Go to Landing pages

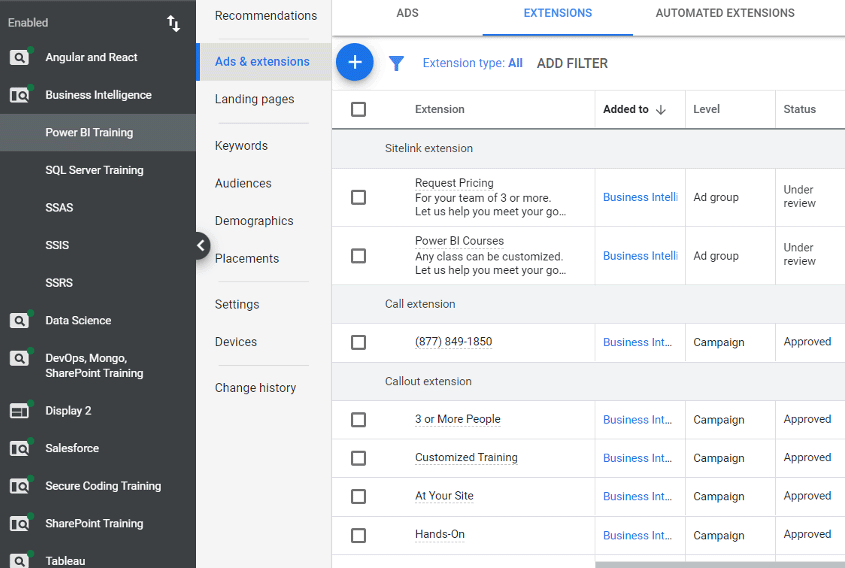pyautogui.click(x=254, y=99)
